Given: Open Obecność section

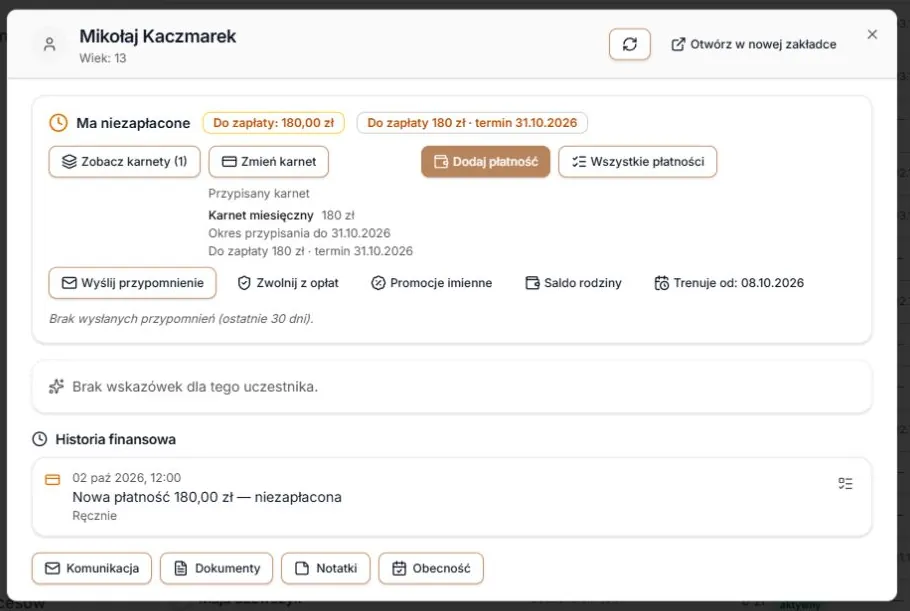Looking at the screenshot, I should tap(431, 568).
